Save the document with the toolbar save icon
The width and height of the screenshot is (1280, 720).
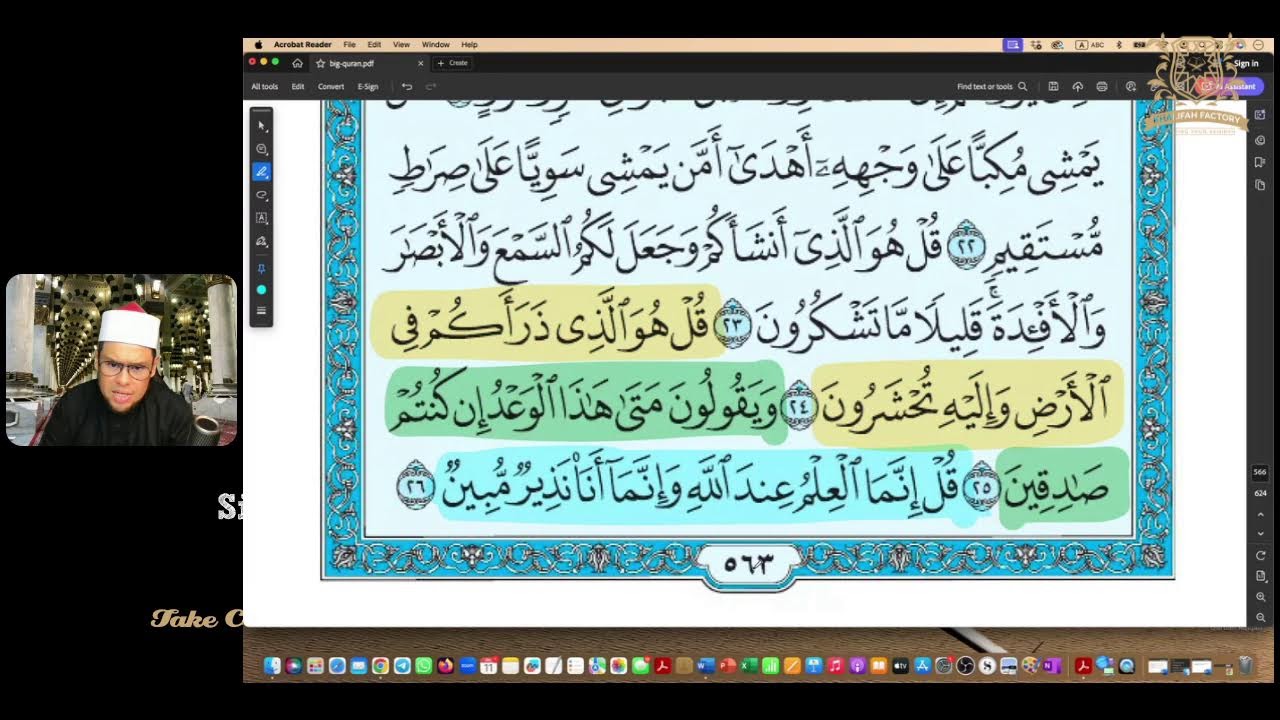[1053, 87]
